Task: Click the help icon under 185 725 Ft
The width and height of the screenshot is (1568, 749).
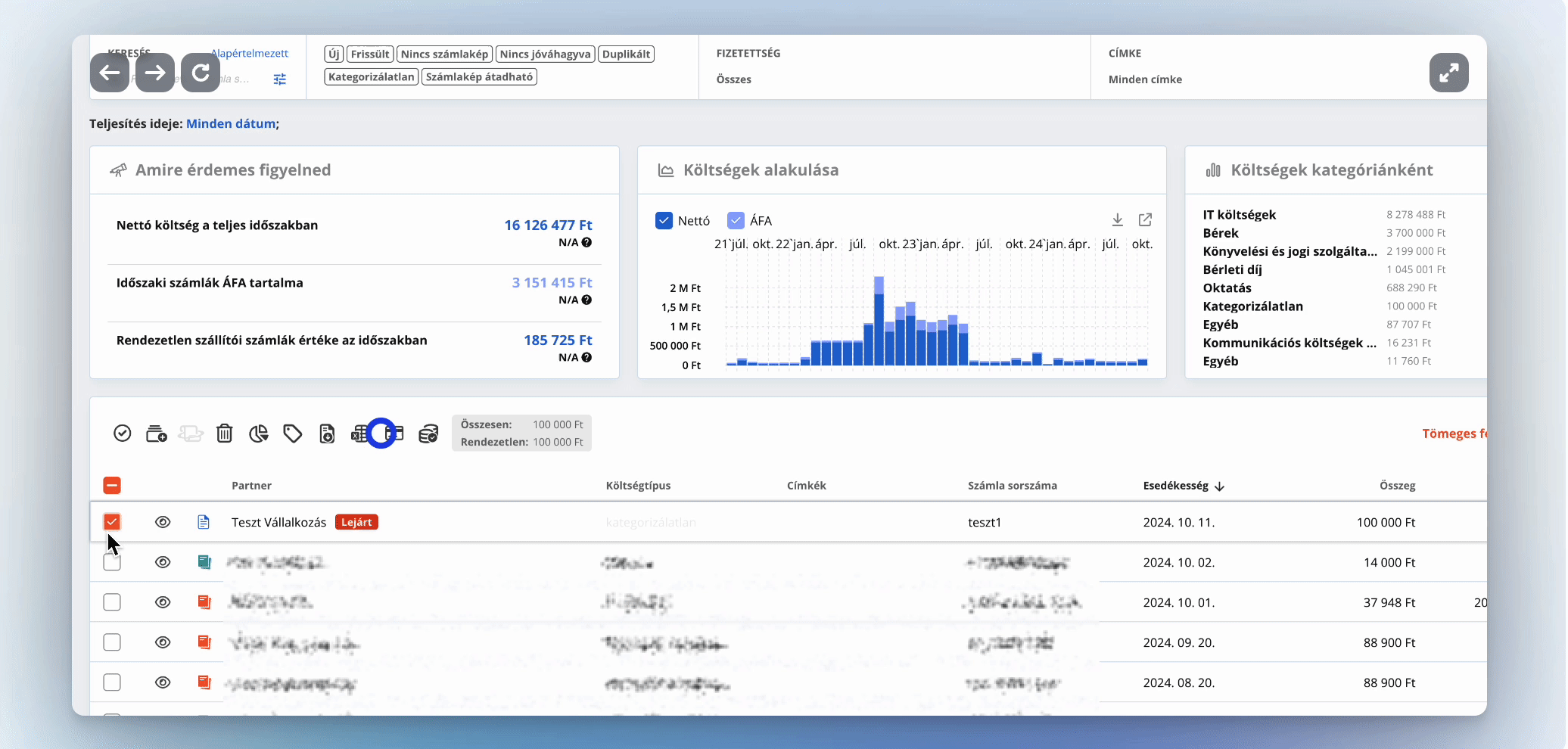Action: (x=586, y=358)
